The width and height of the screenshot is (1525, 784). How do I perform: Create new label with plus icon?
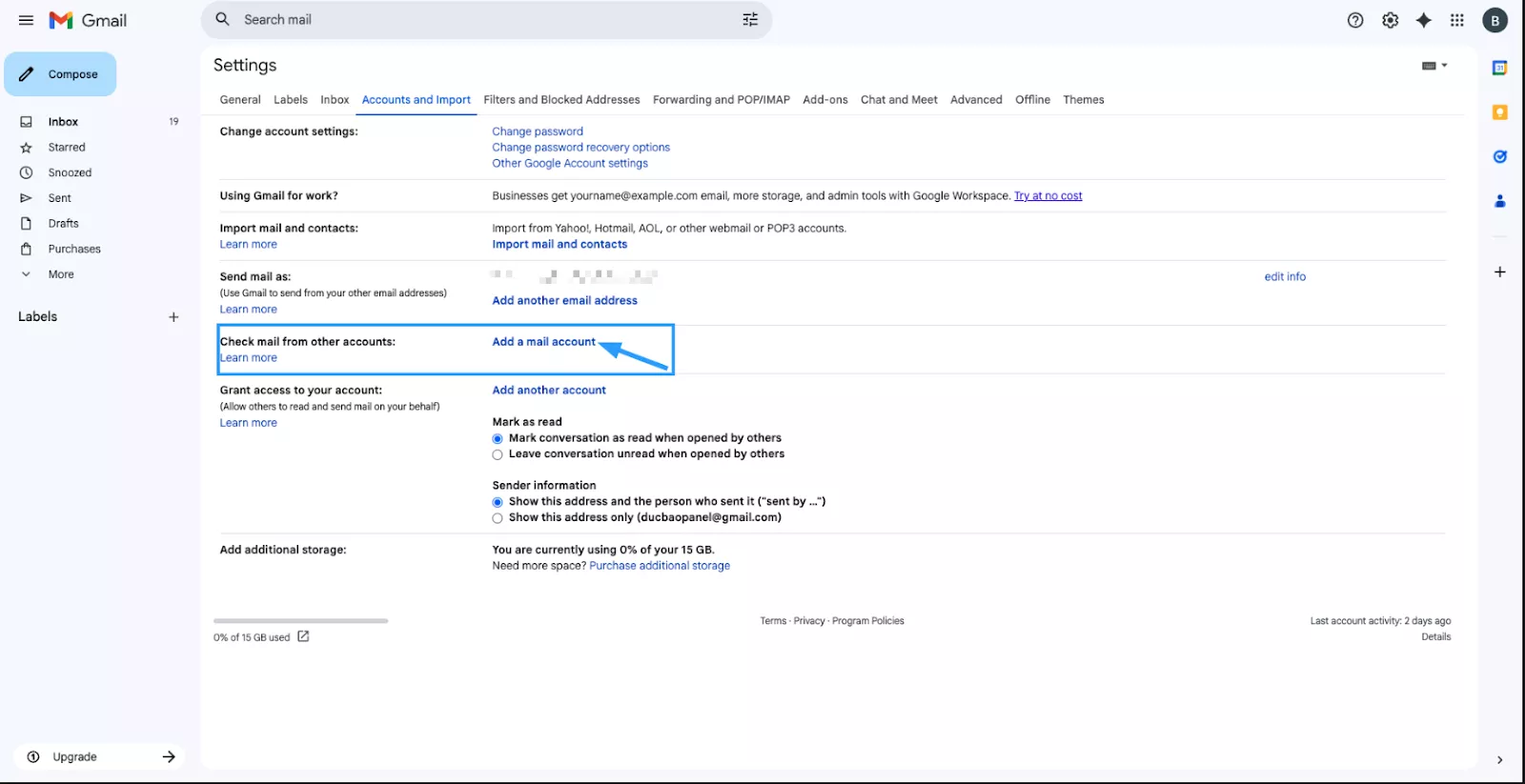(x=173, y=317)
